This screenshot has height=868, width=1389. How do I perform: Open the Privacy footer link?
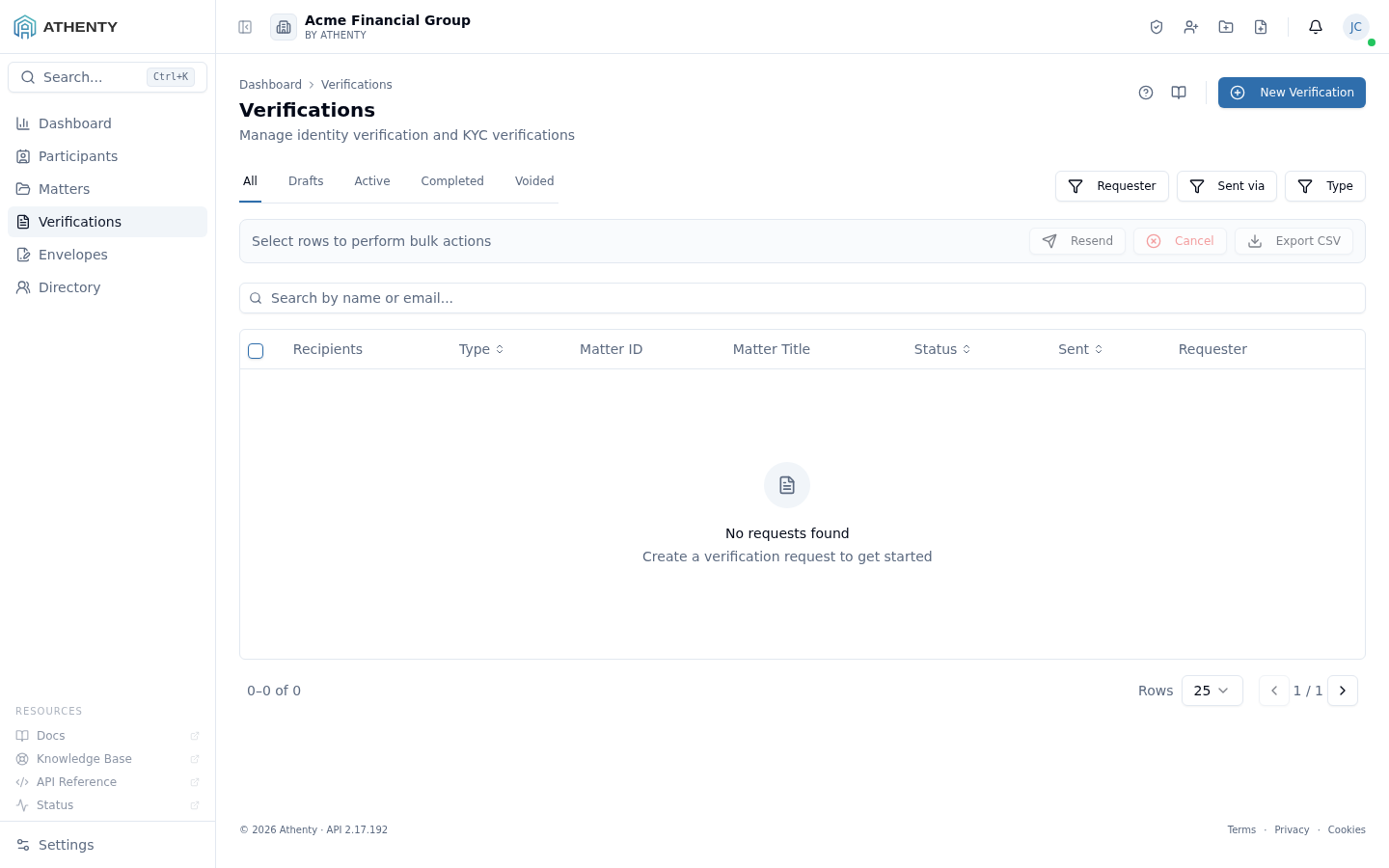point(1292,829)
